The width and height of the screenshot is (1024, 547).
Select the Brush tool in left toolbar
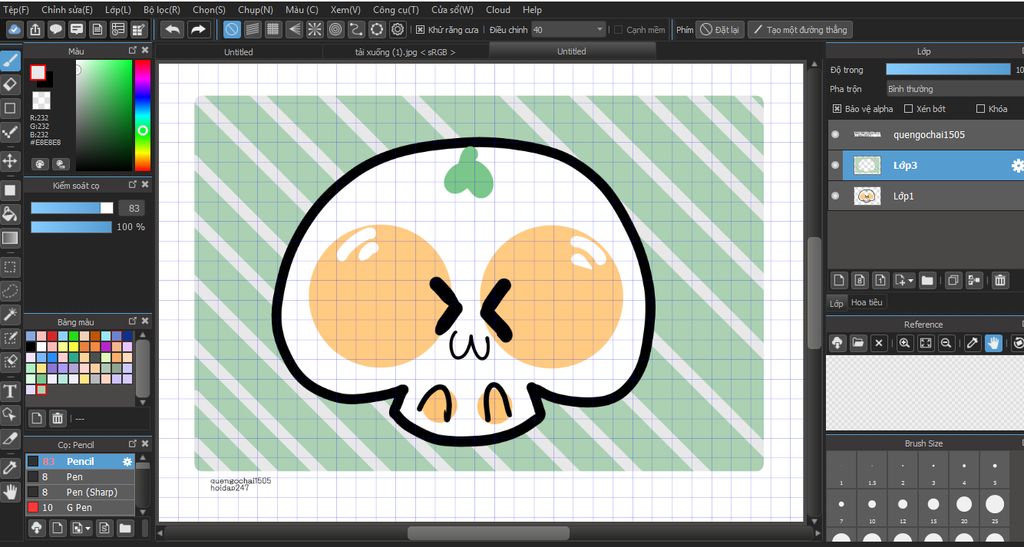coord(10,61)
